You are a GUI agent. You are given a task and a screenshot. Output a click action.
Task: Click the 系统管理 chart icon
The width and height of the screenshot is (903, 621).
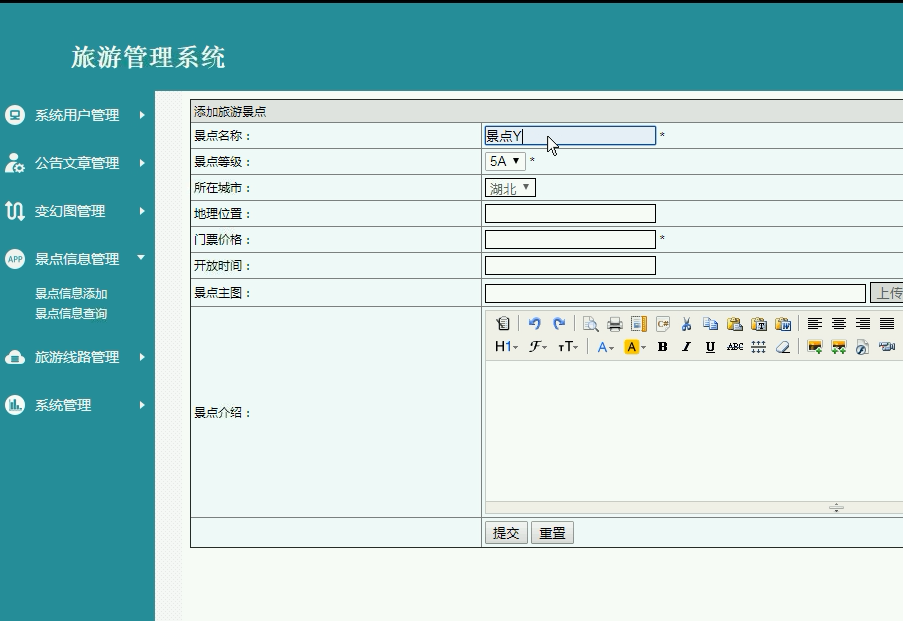[x=15, y=405]
